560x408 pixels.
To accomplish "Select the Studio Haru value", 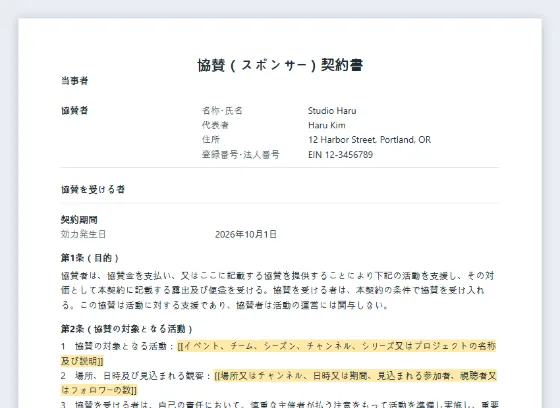I will click(332, 111).
